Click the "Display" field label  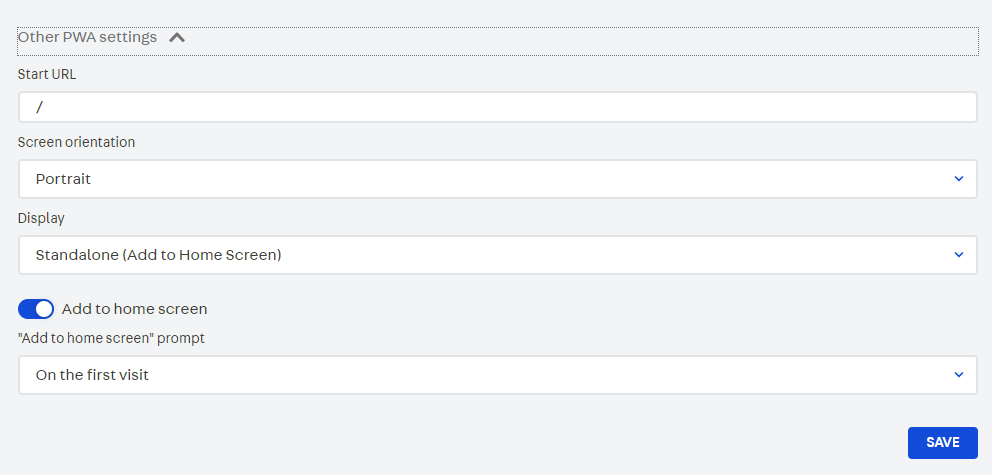pyautogui.click(x=41, y=218)
